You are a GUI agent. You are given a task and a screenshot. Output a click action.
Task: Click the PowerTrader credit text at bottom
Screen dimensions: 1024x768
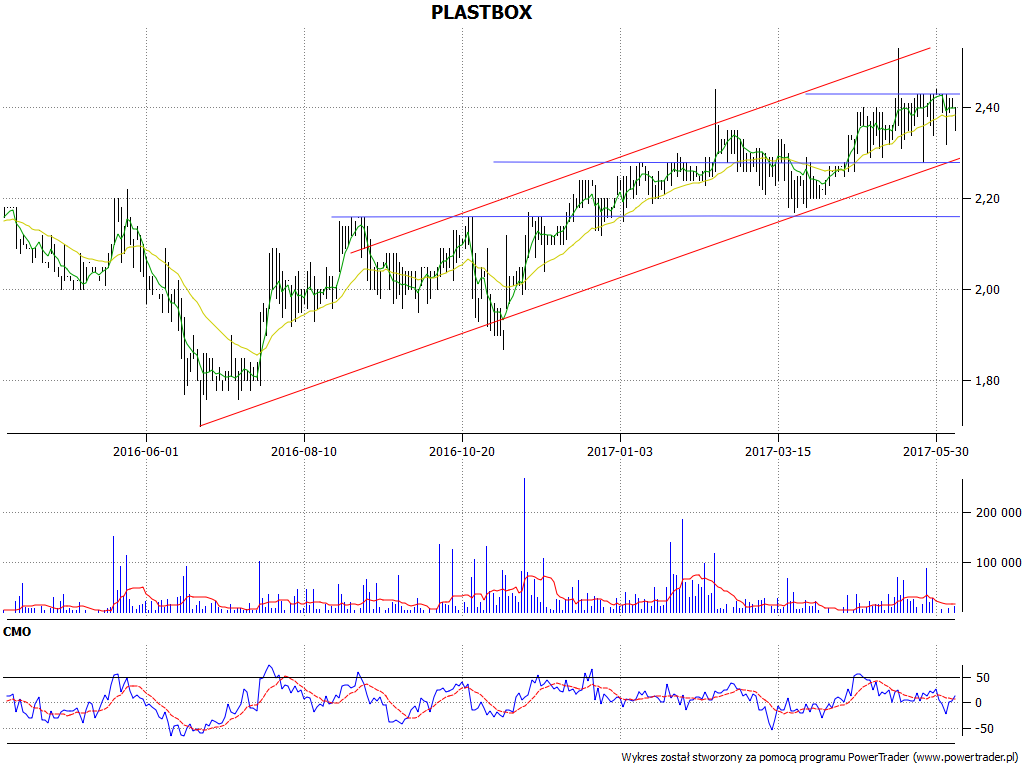click(820, 757)
